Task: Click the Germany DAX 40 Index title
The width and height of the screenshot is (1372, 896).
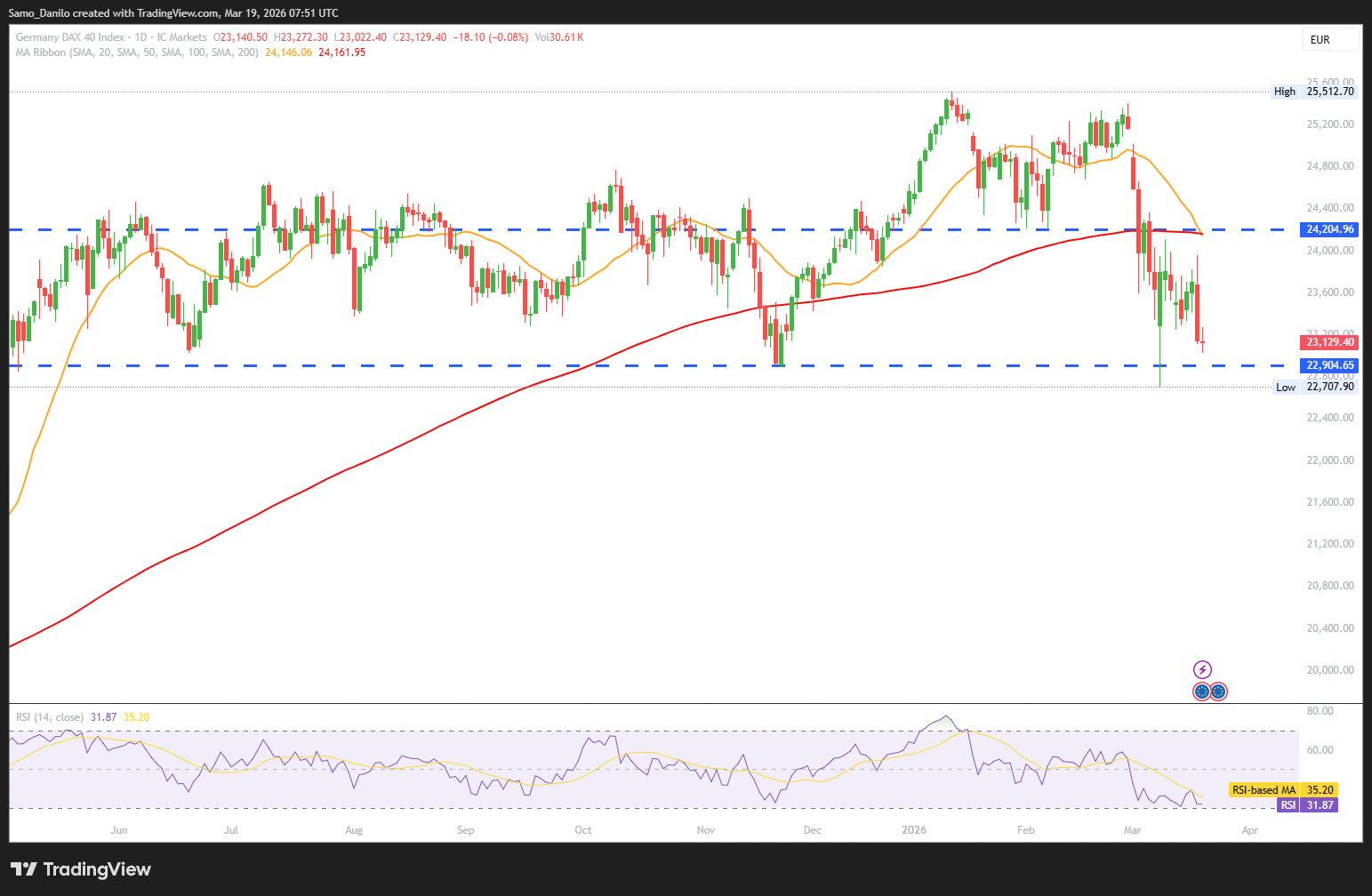Action: 70,37
